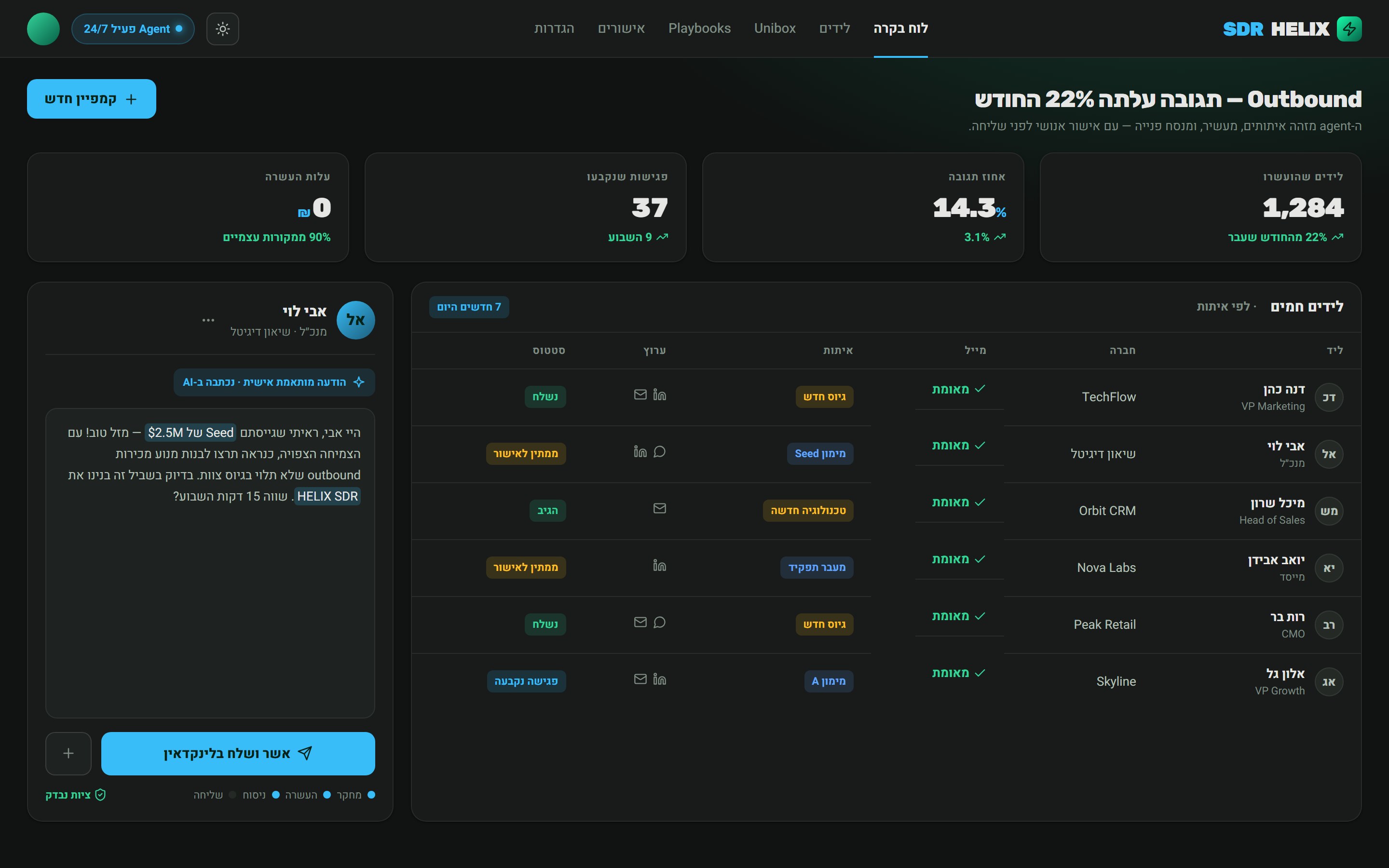
Task: Click LinkedIn icon in Skyline row
Action: click(x=659, y=680)
